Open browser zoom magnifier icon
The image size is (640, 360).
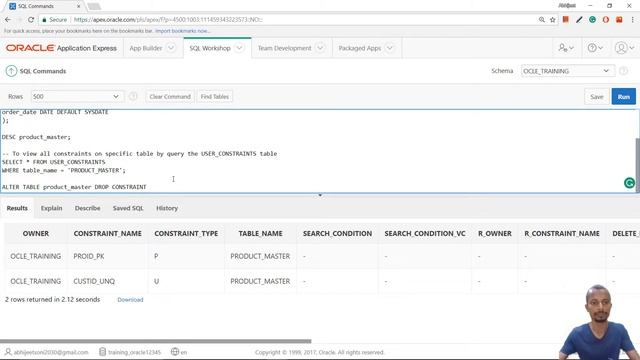(542, 20)
